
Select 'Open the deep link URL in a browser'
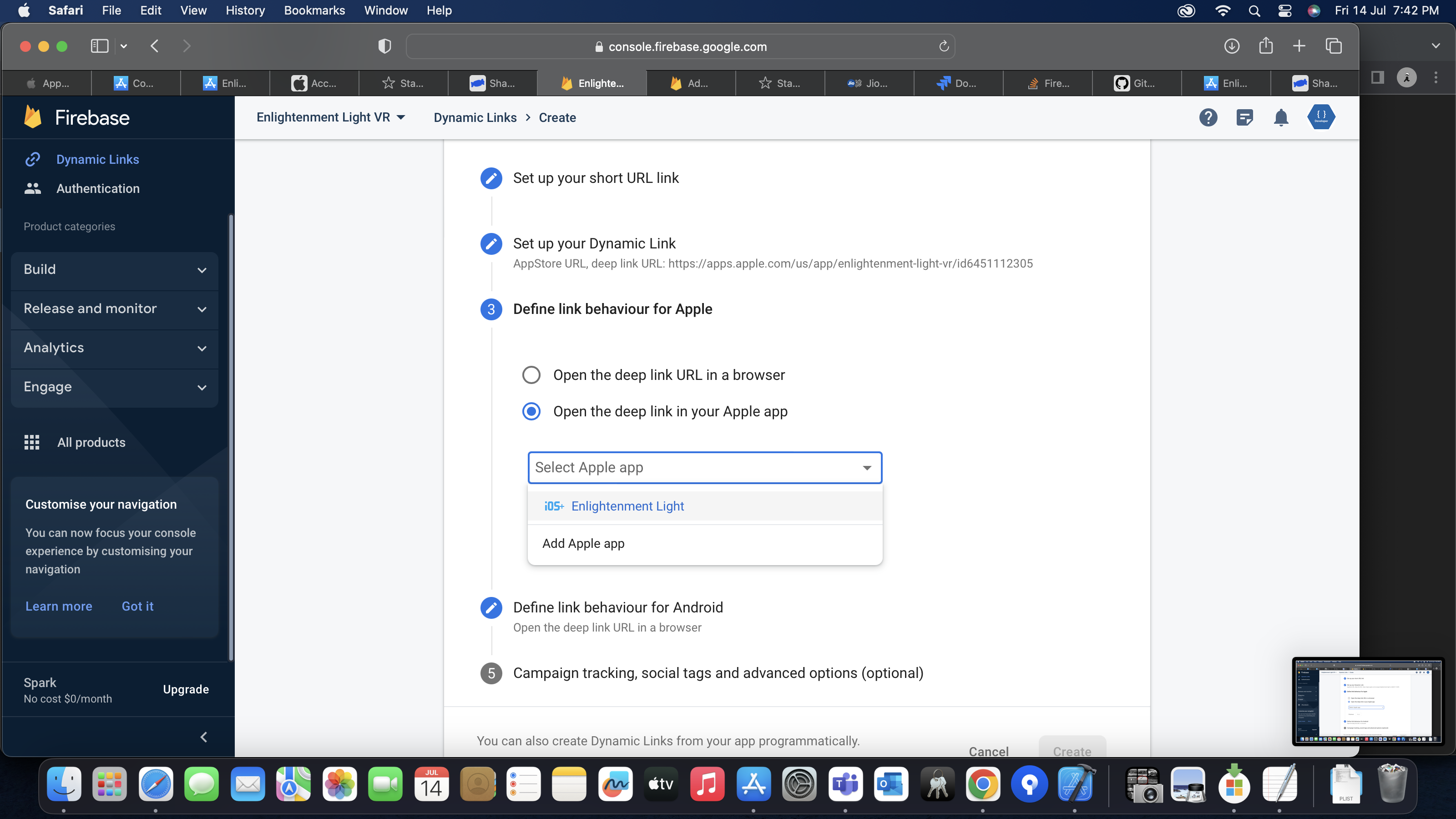[531, 375]
